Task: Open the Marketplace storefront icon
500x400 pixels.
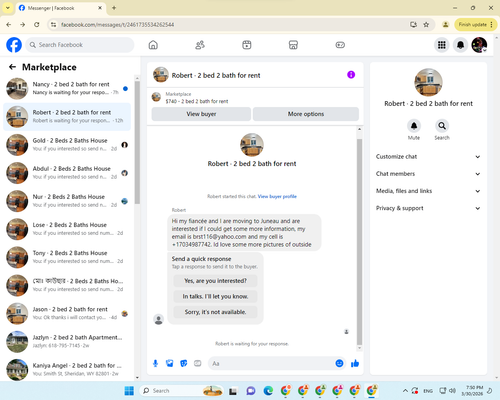Action: click(x=293, y=45)
